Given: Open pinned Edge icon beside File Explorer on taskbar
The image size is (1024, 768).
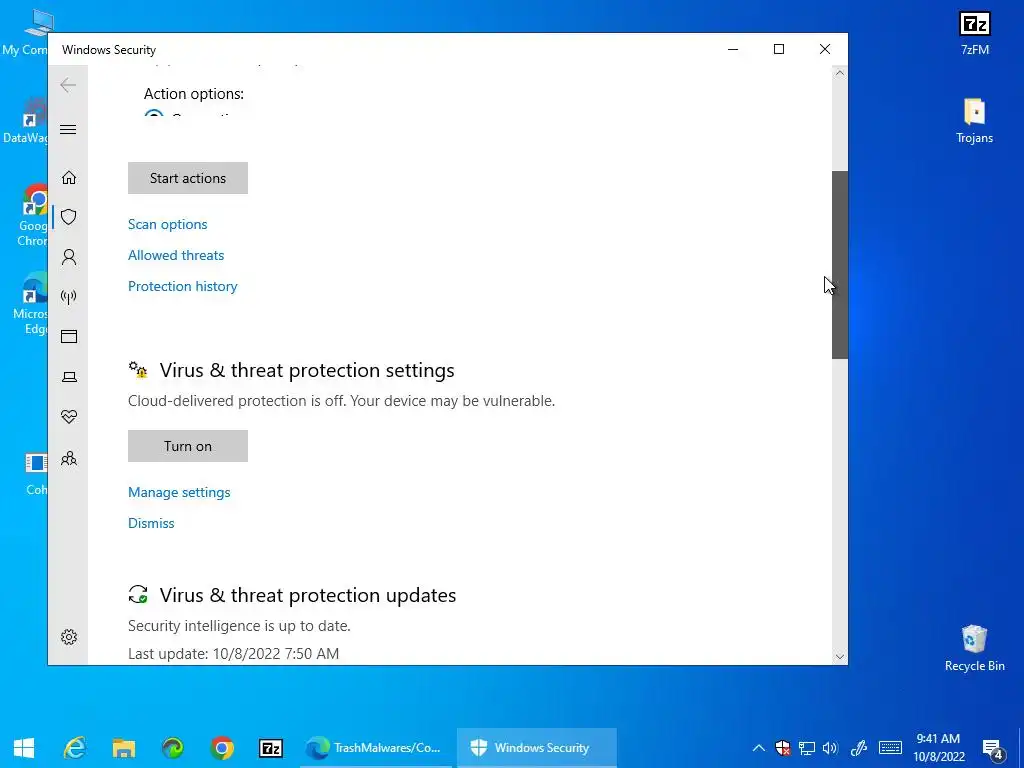Looking at the screenshot, I should click(x=172, y=748).
